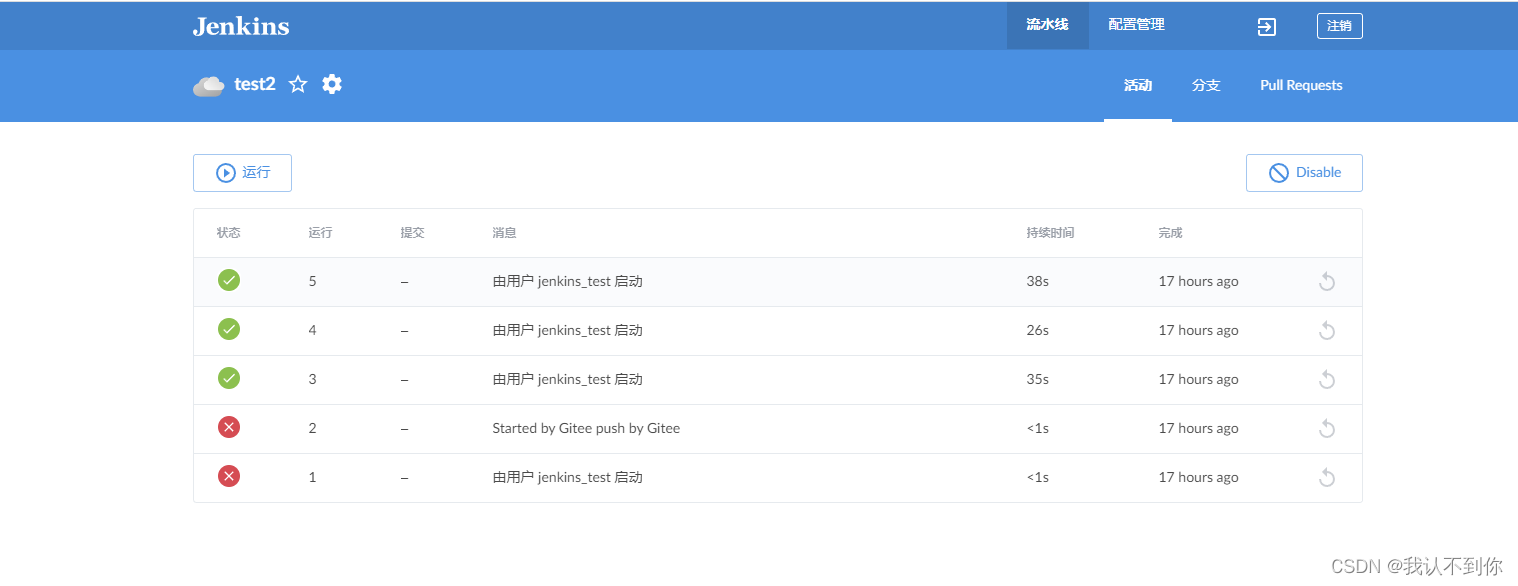Rerun failed build 1 replay icon
The width and height of the screenshot is (1518, 586).
click(x=1326, y=478)
